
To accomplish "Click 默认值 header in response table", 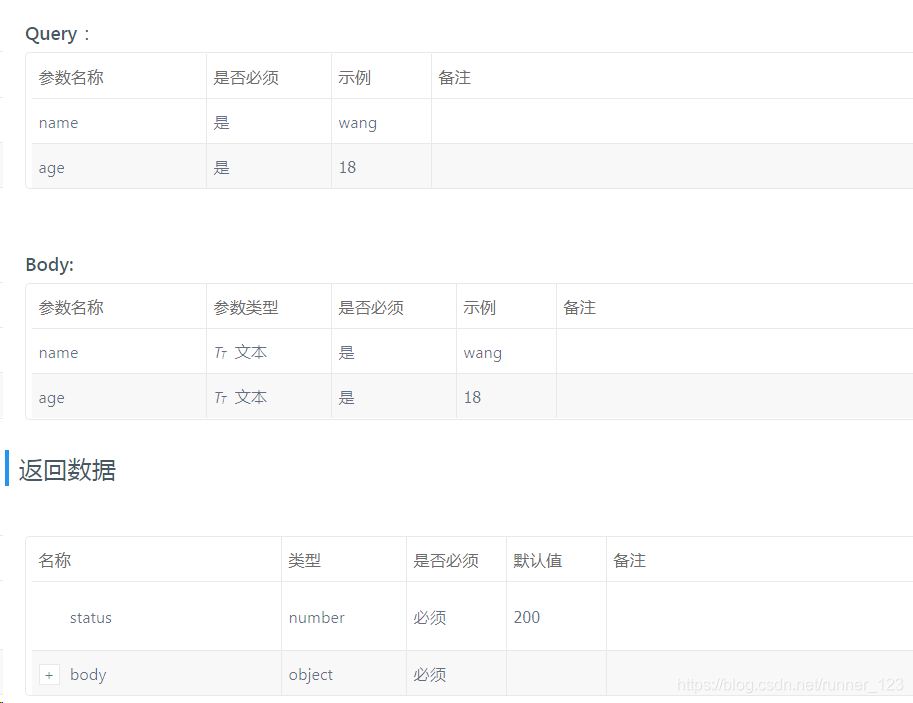I will (537, 560).
